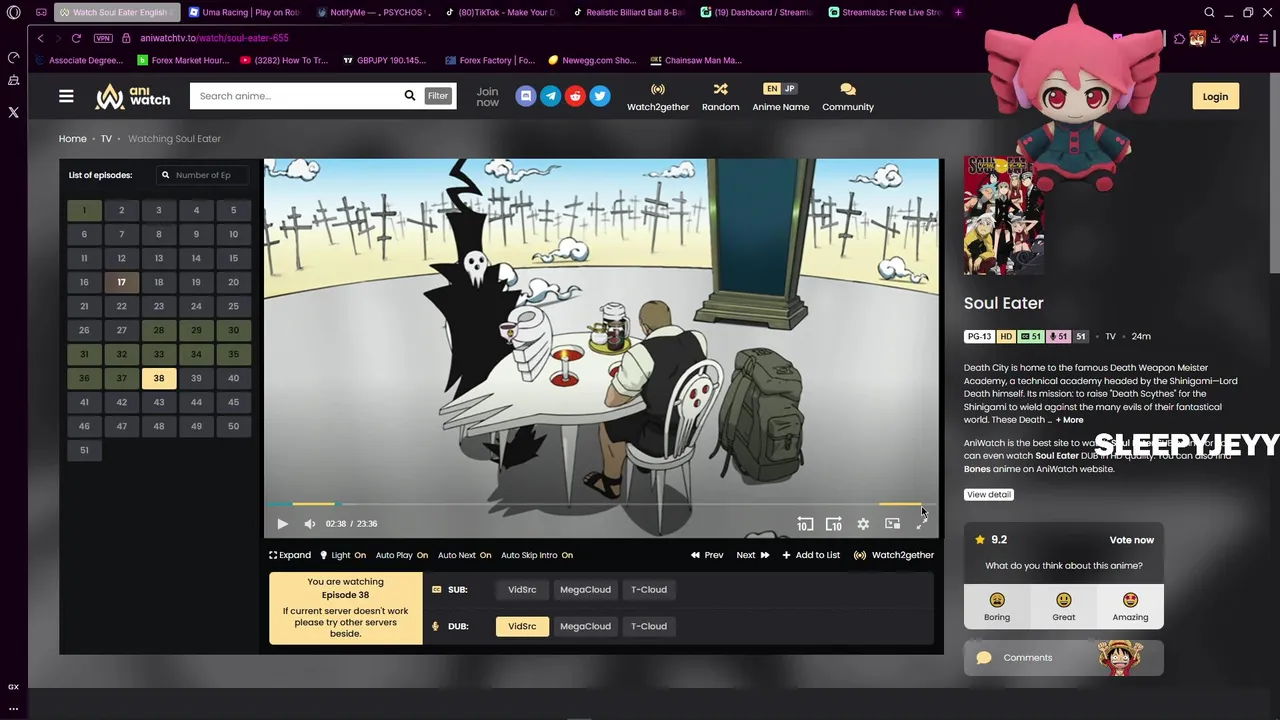Screen dimensions: 1280x720
Task: Select DUB T-Cloud server
Action: [x=649, y=626]
